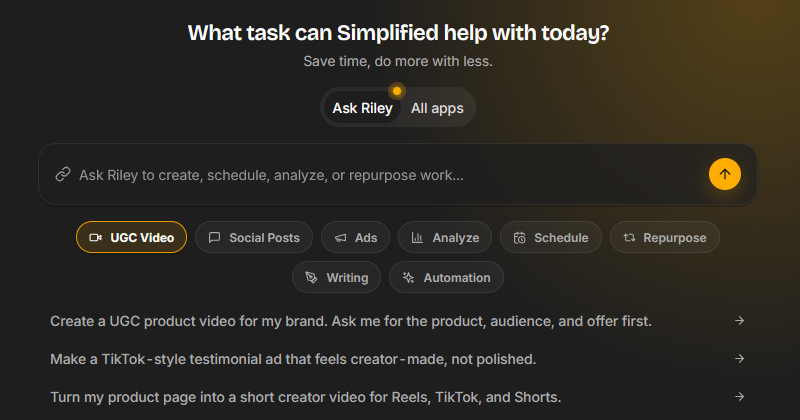Click the orange send arrow button
The height and width of the screenshot is (420, 800).
(x=724, y=174)
